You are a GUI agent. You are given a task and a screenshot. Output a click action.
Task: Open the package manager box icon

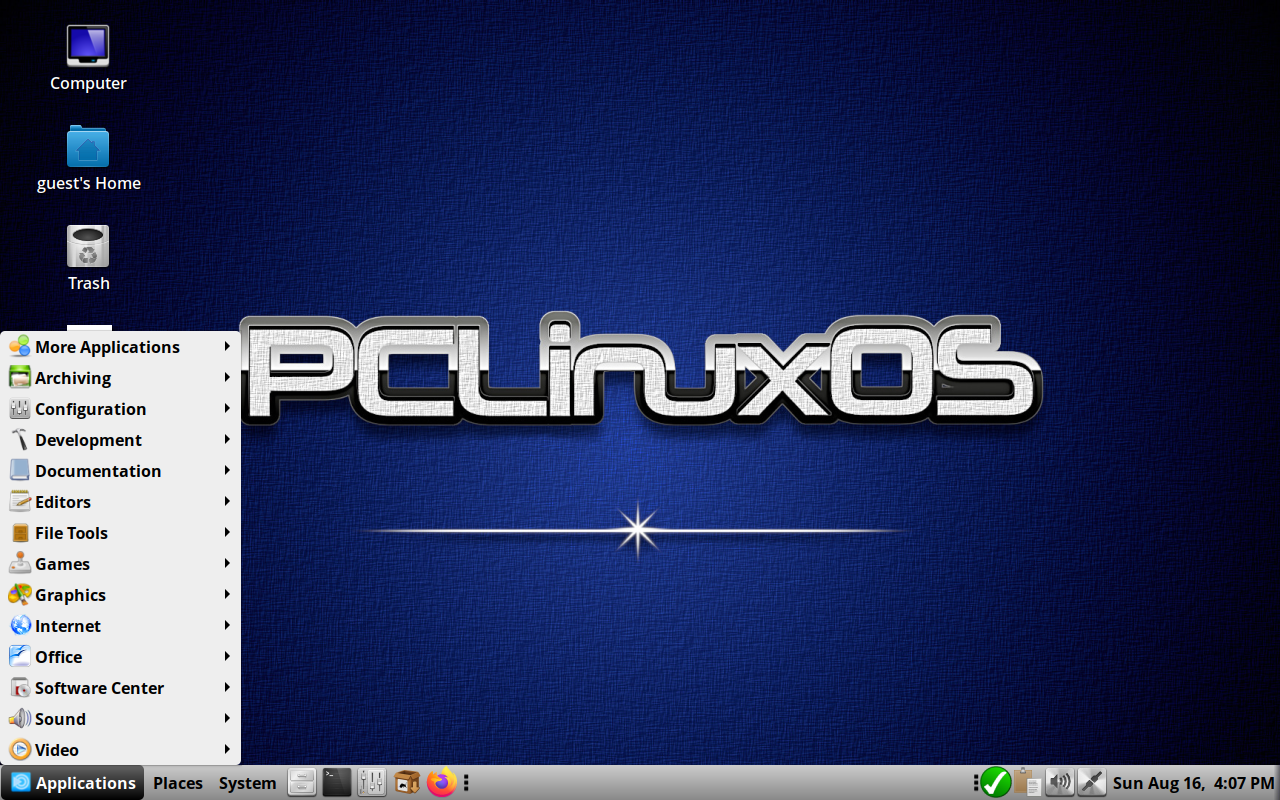pos(407,782)
